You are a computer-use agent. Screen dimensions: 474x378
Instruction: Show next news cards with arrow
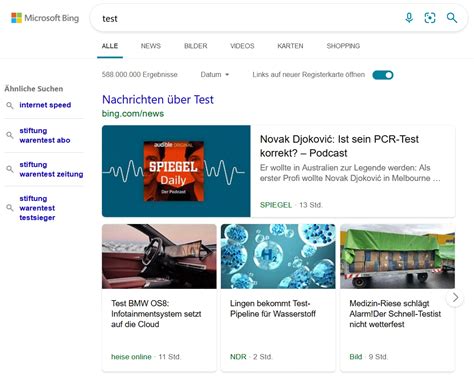[455, 298]
